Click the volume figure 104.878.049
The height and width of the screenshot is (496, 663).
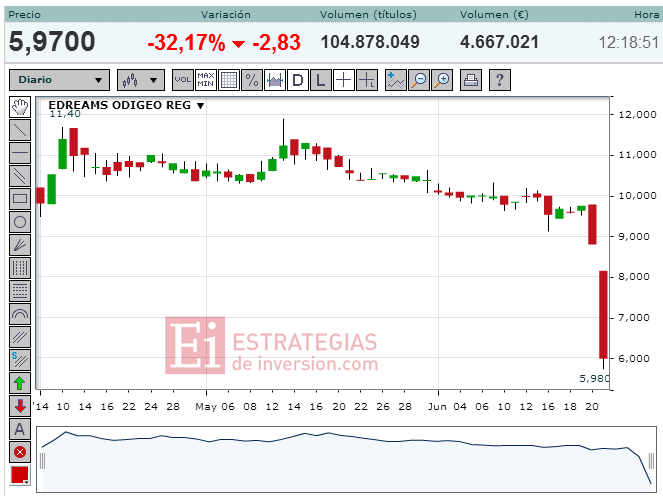[370, 42]
